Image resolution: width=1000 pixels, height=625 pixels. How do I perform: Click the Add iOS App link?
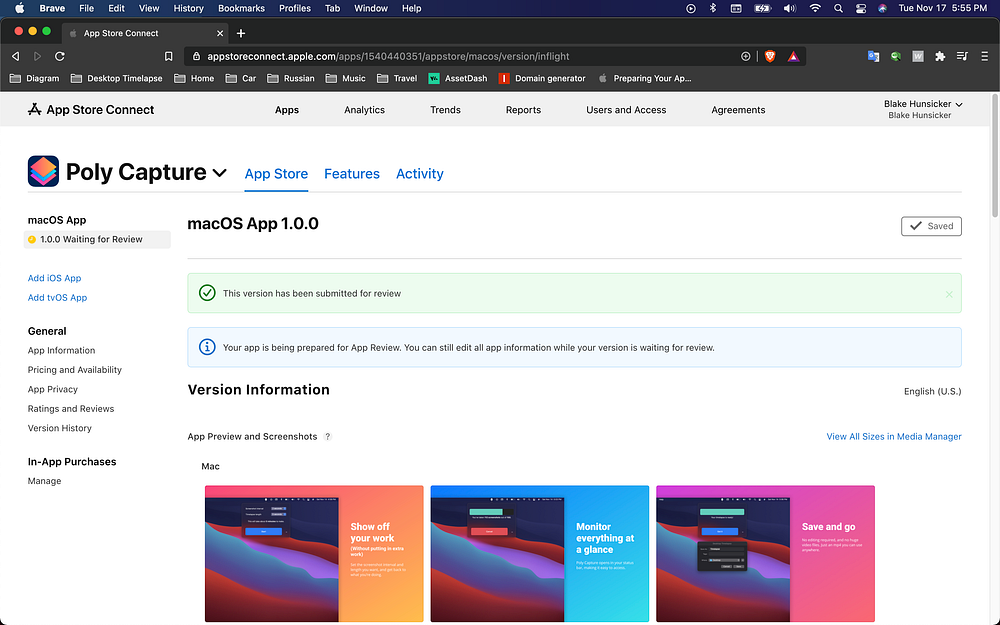(54, 278)
